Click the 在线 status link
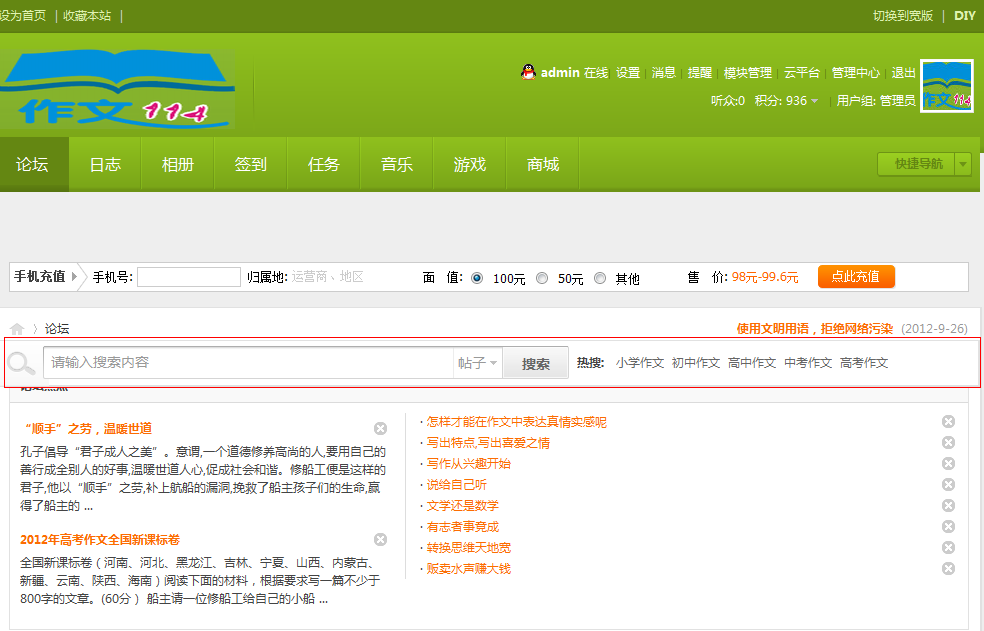984x631 pixels. pyautogui.click(x=596, y=73)
